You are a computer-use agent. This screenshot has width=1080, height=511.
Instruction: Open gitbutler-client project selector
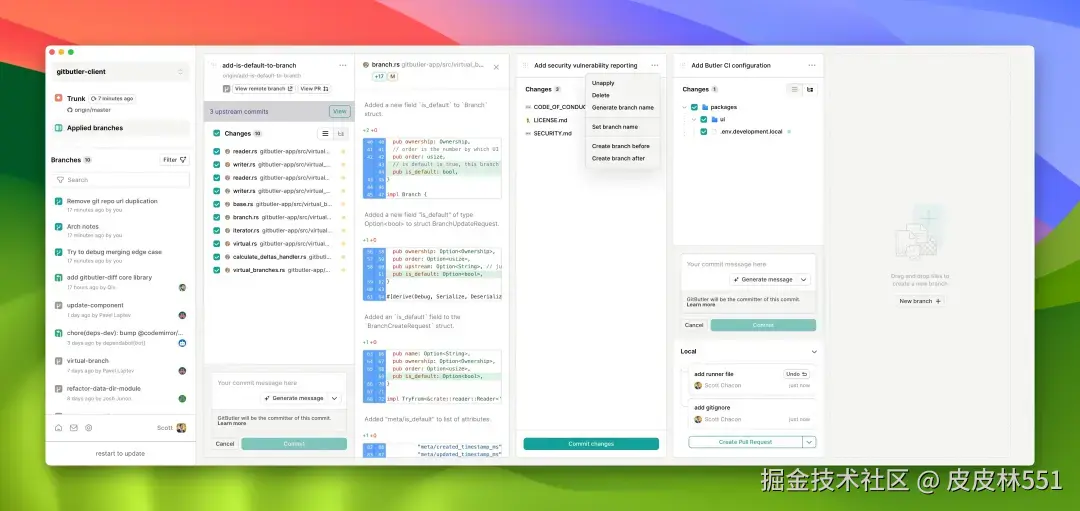click(121, 72)
